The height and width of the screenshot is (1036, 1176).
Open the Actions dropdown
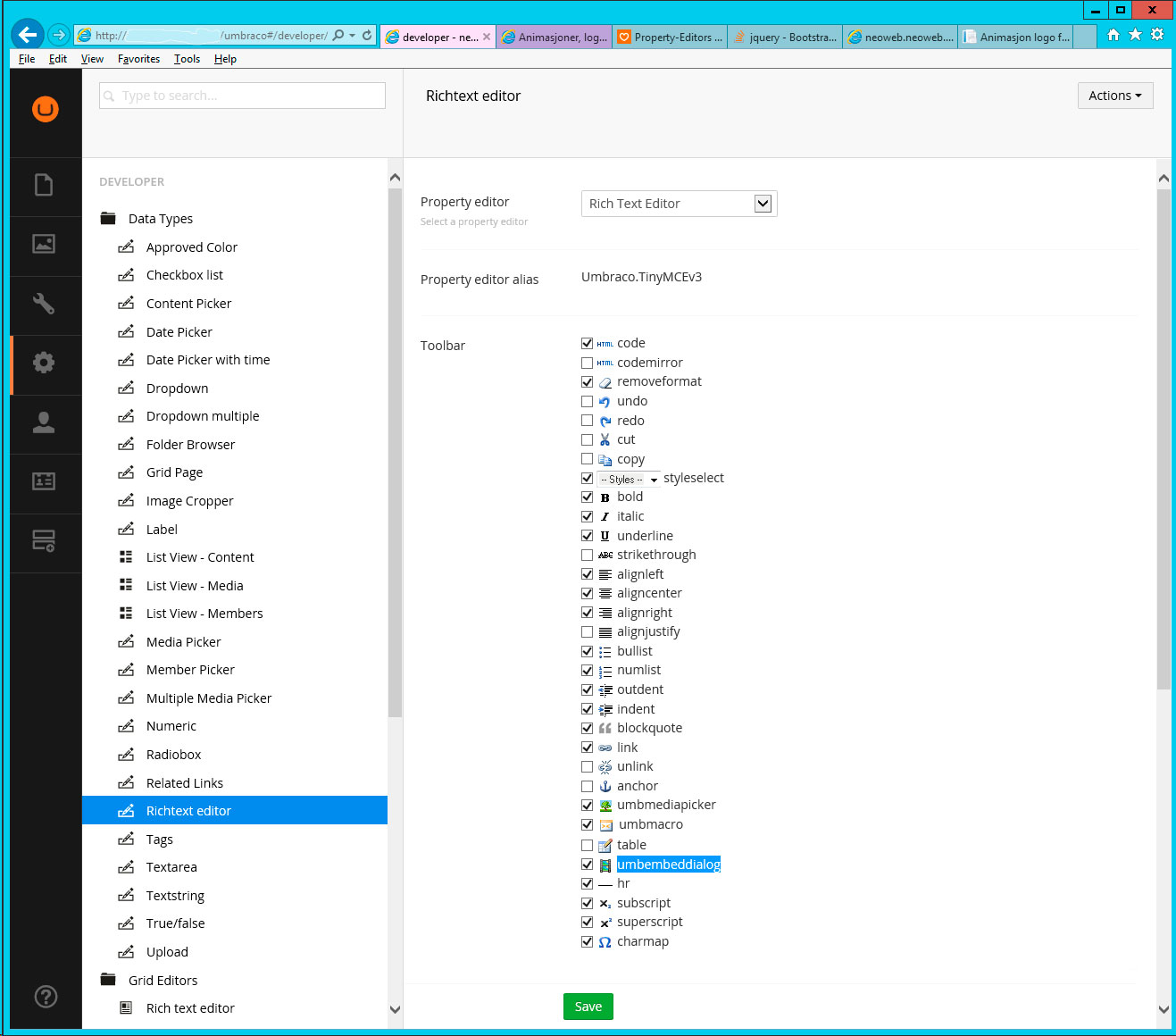tap(1115, 96)
